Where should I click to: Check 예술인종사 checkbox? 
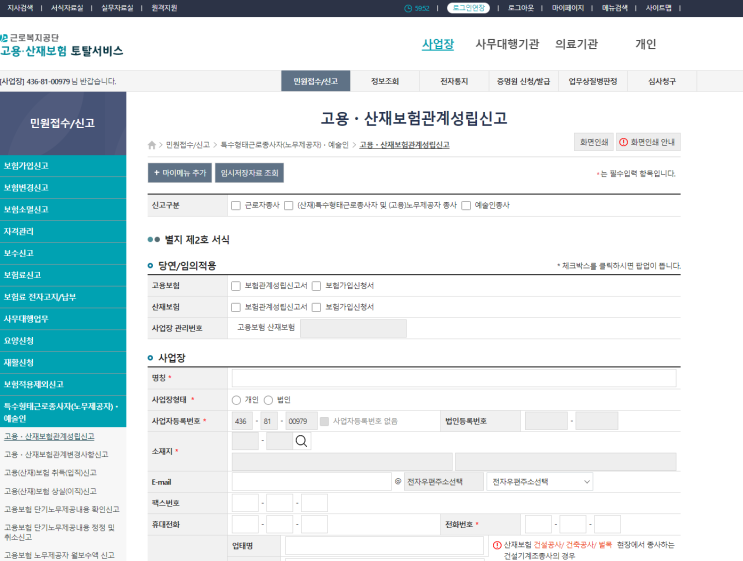466,205
